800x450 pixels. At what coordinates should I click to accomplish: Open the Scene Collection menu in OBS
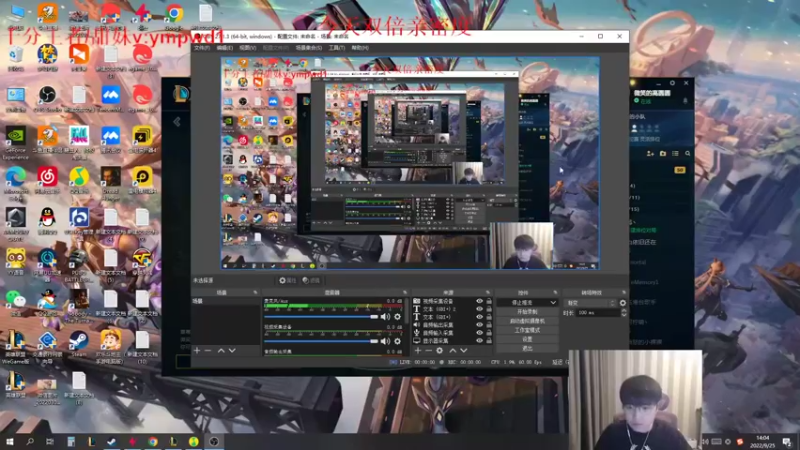point(309,47)
